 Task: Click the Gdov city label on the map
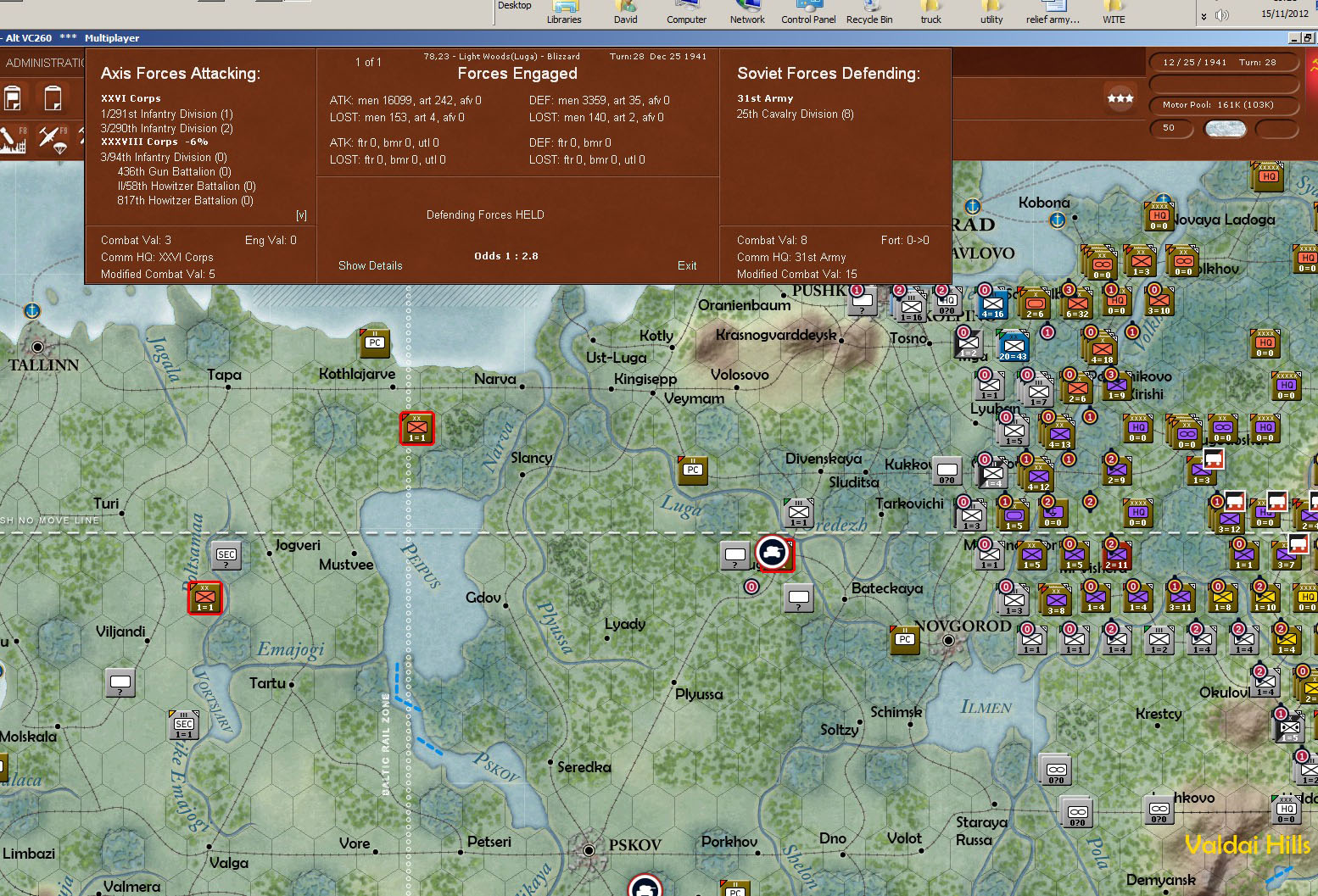[x=483, y=598]
